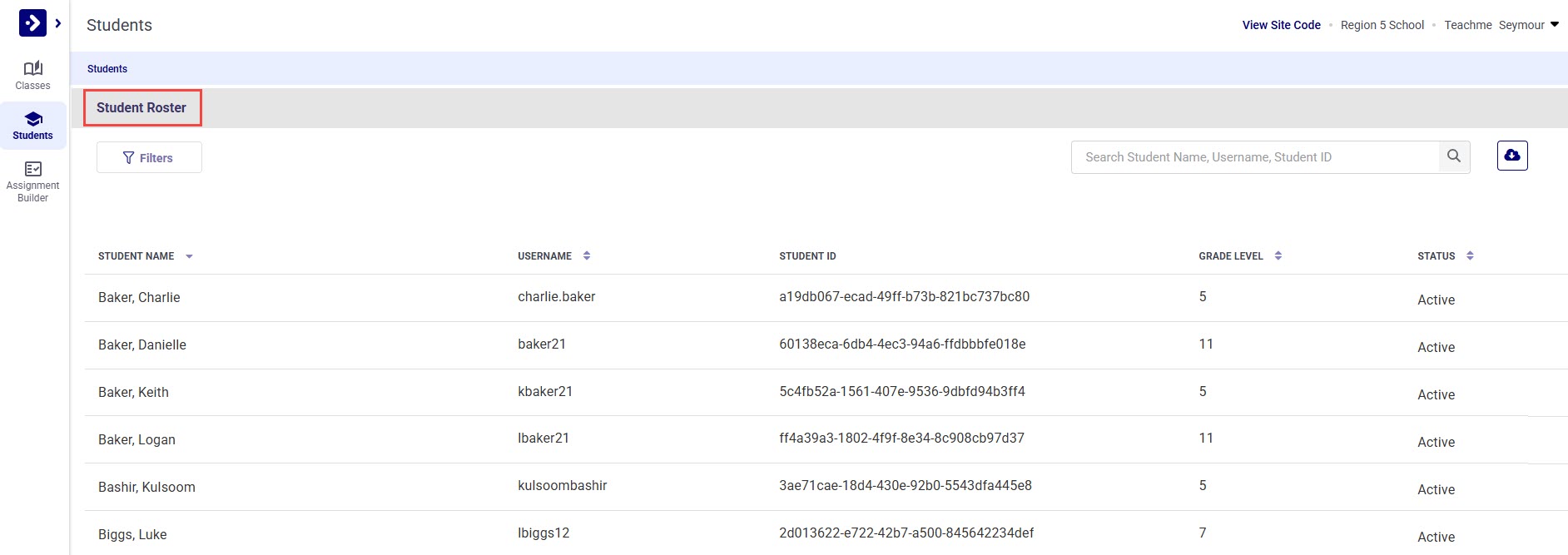Viewport: 1568px width, 555px height.
Task: Sort the table by Status
Action: tap(1470, 256)
